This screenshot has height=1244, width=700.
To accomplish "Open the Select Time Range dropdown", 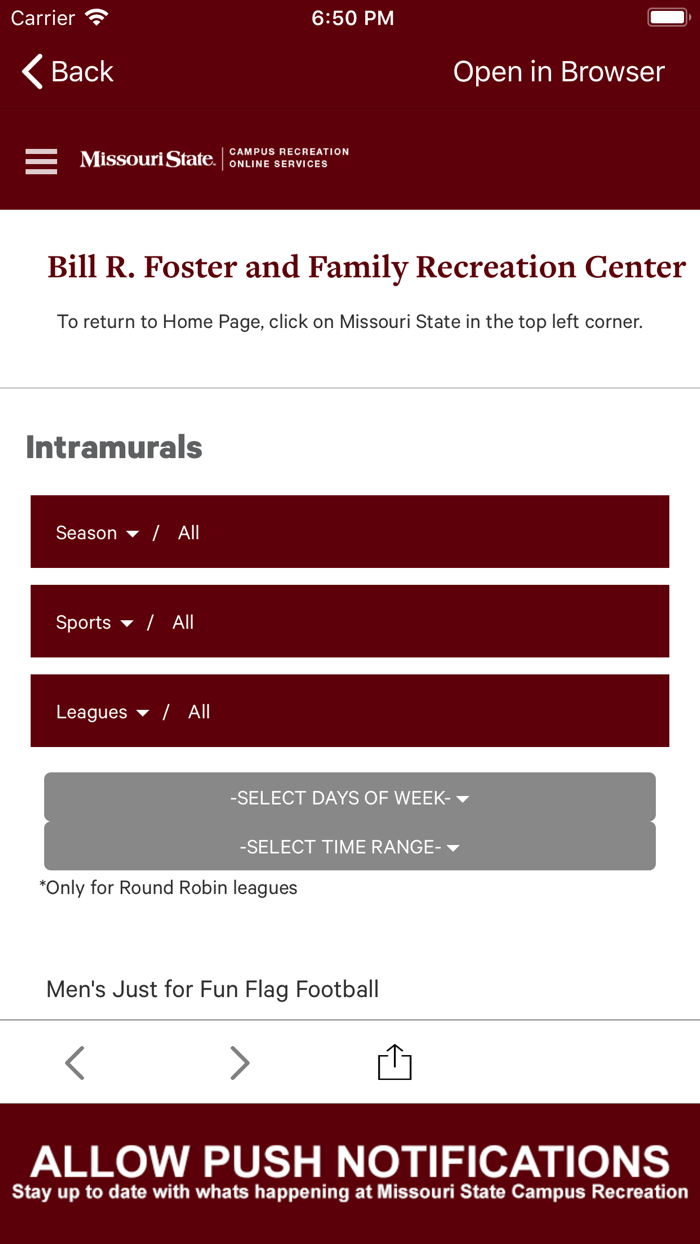I will [x=350, y=847].
